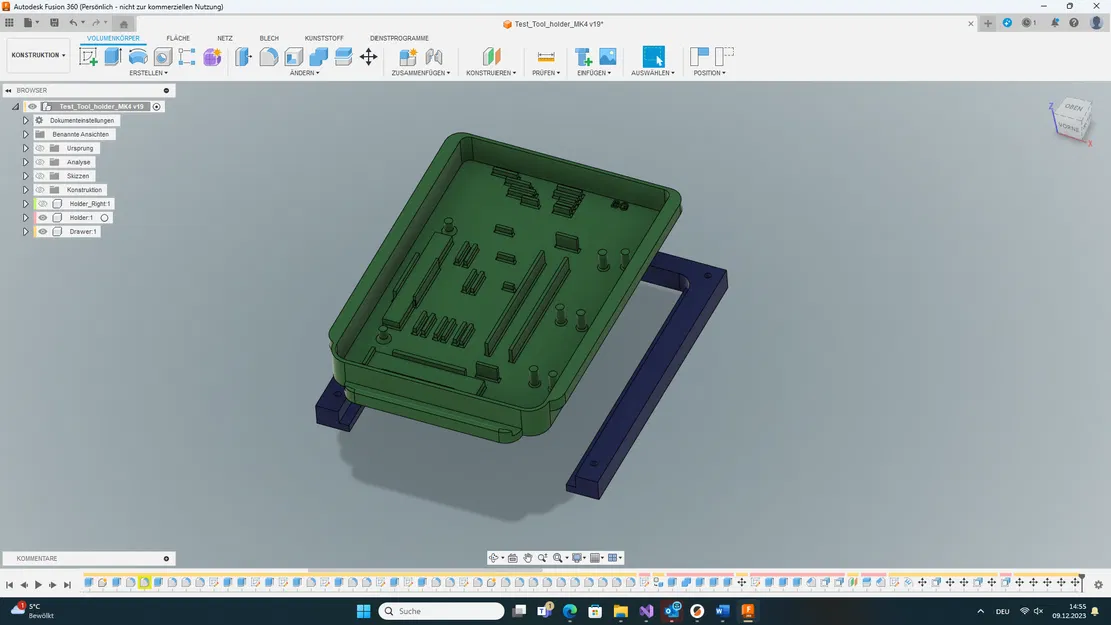The width and height of the screenshot is (1111, 625).
Task: Select the Revolve tool
Action: click(138, 57)
